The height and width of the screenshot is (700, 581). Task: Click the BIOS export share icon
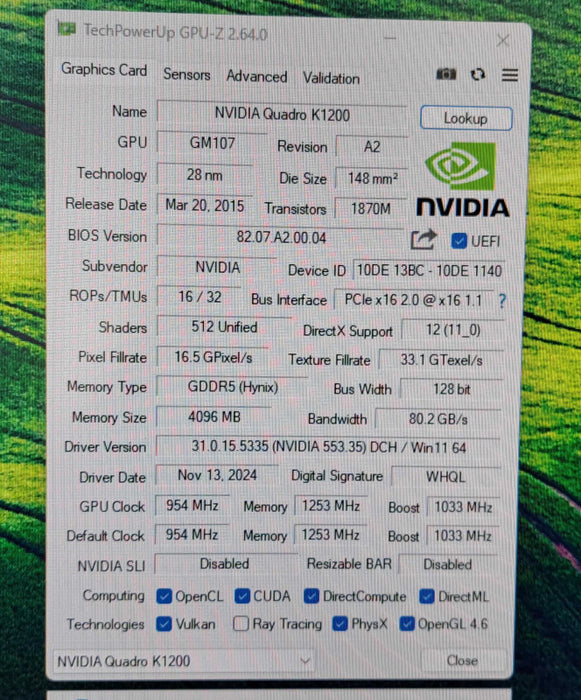(423, 240)
